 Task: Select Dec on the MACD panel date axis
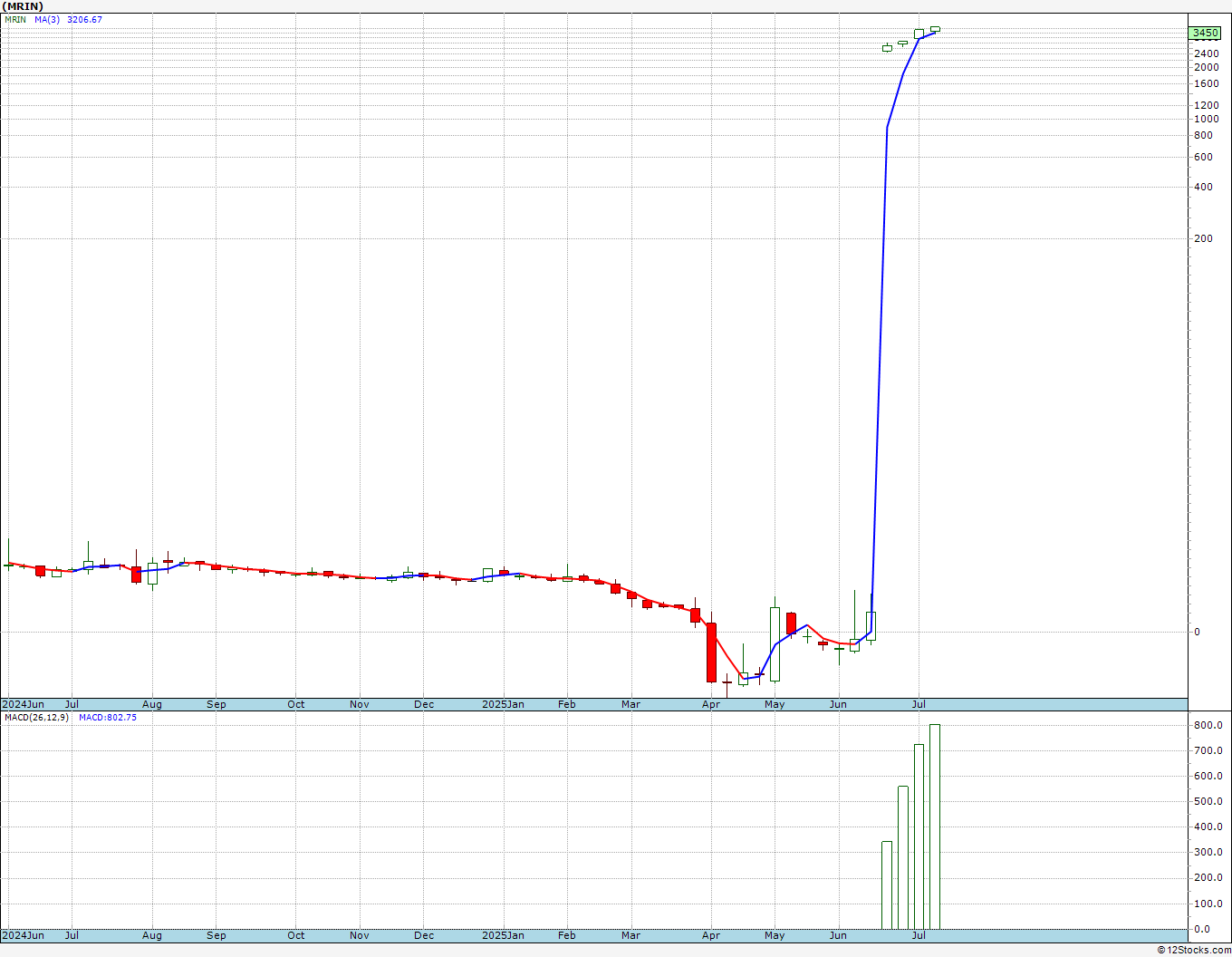tap(424, 935)
